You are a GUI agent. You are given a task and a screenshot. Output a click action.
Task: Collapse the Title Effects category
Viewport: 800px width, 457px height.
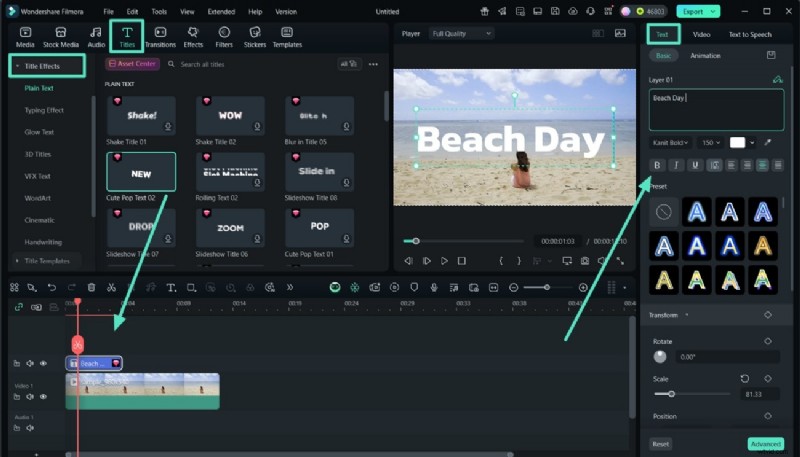click(x=17, y=66)
